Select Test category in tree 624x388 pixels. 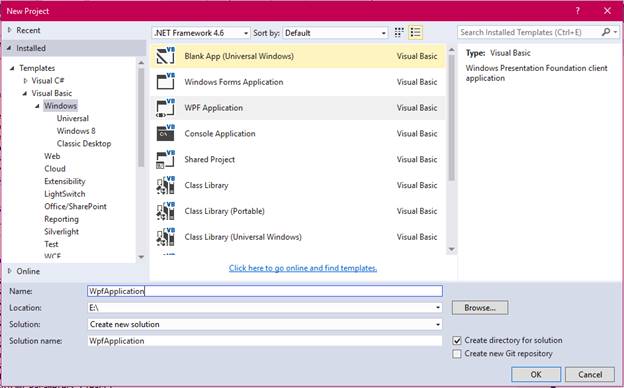pyautogui.click(x=51, y=244)
